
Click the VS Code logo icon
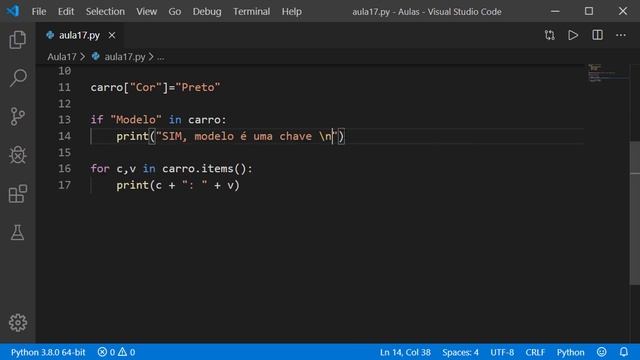[13, 11]
